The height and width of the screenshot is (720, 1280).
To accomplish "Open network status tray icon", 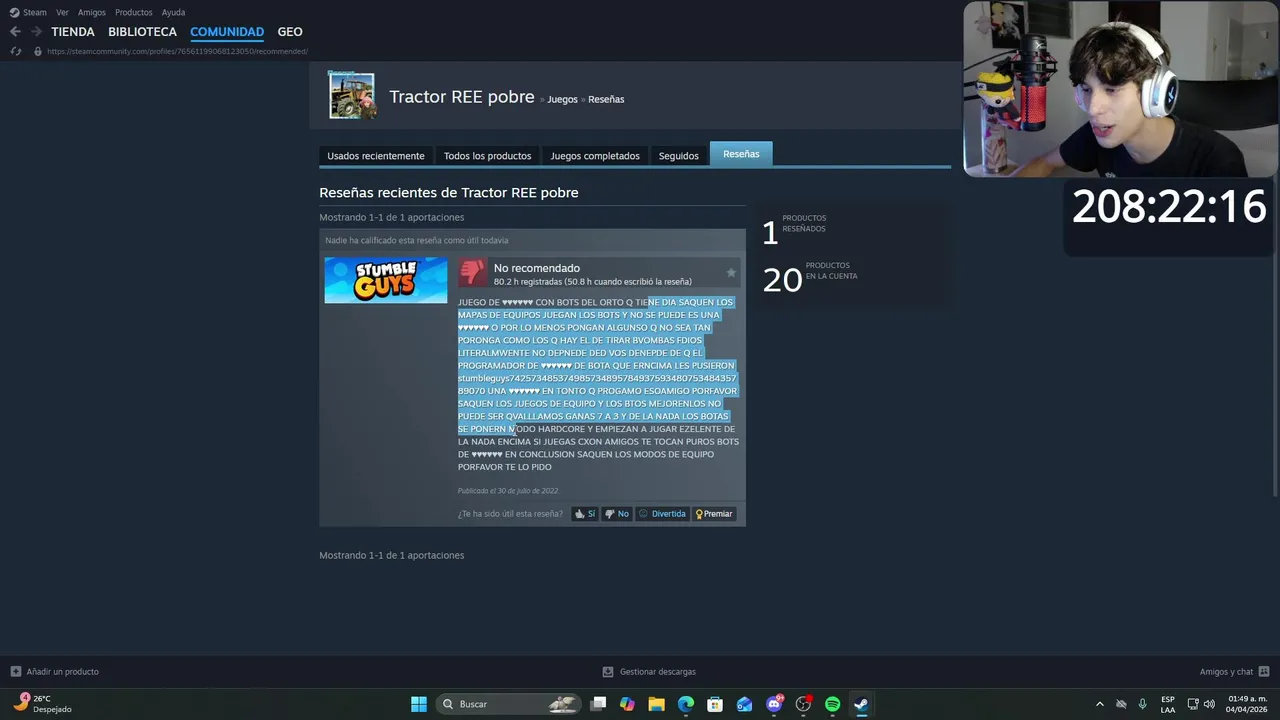I will tap(1193, 704).
